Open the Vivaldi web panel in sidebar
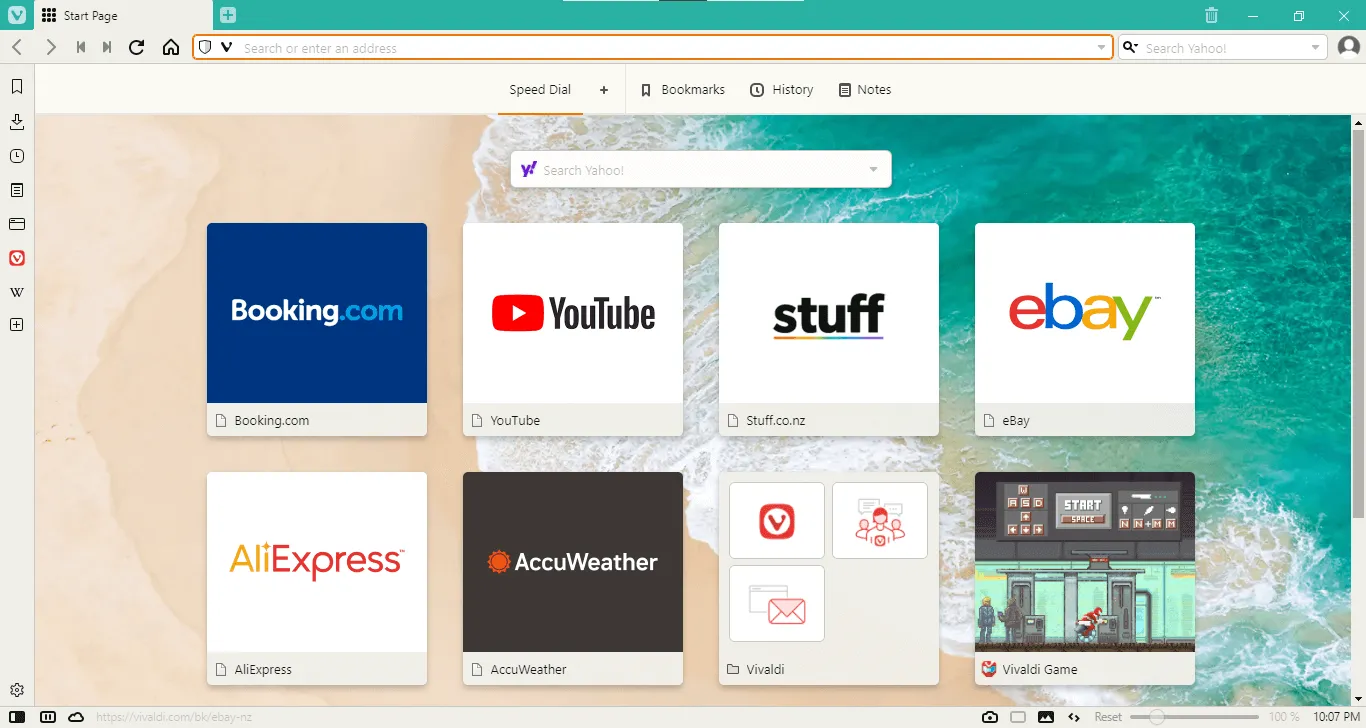The image size is (1366, 728). tap(17, 258)
